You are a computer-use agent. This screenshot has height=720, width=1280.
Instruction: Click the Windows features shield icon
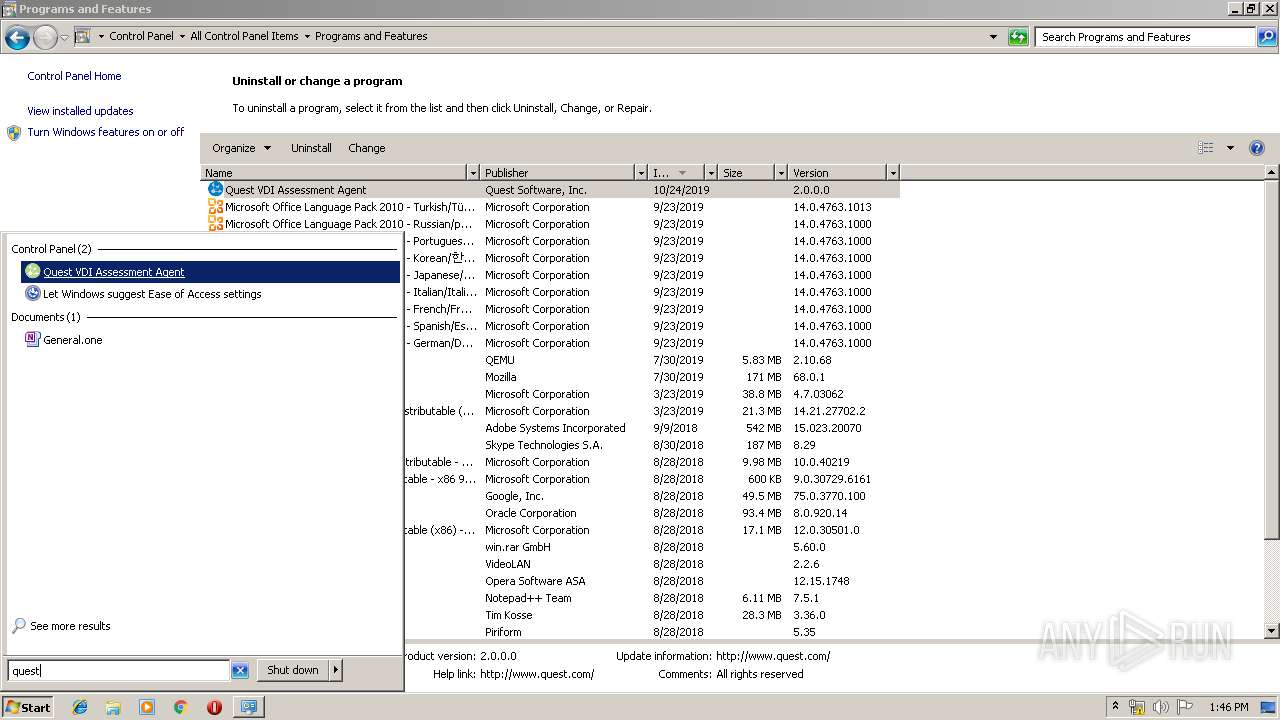point(14,132)
